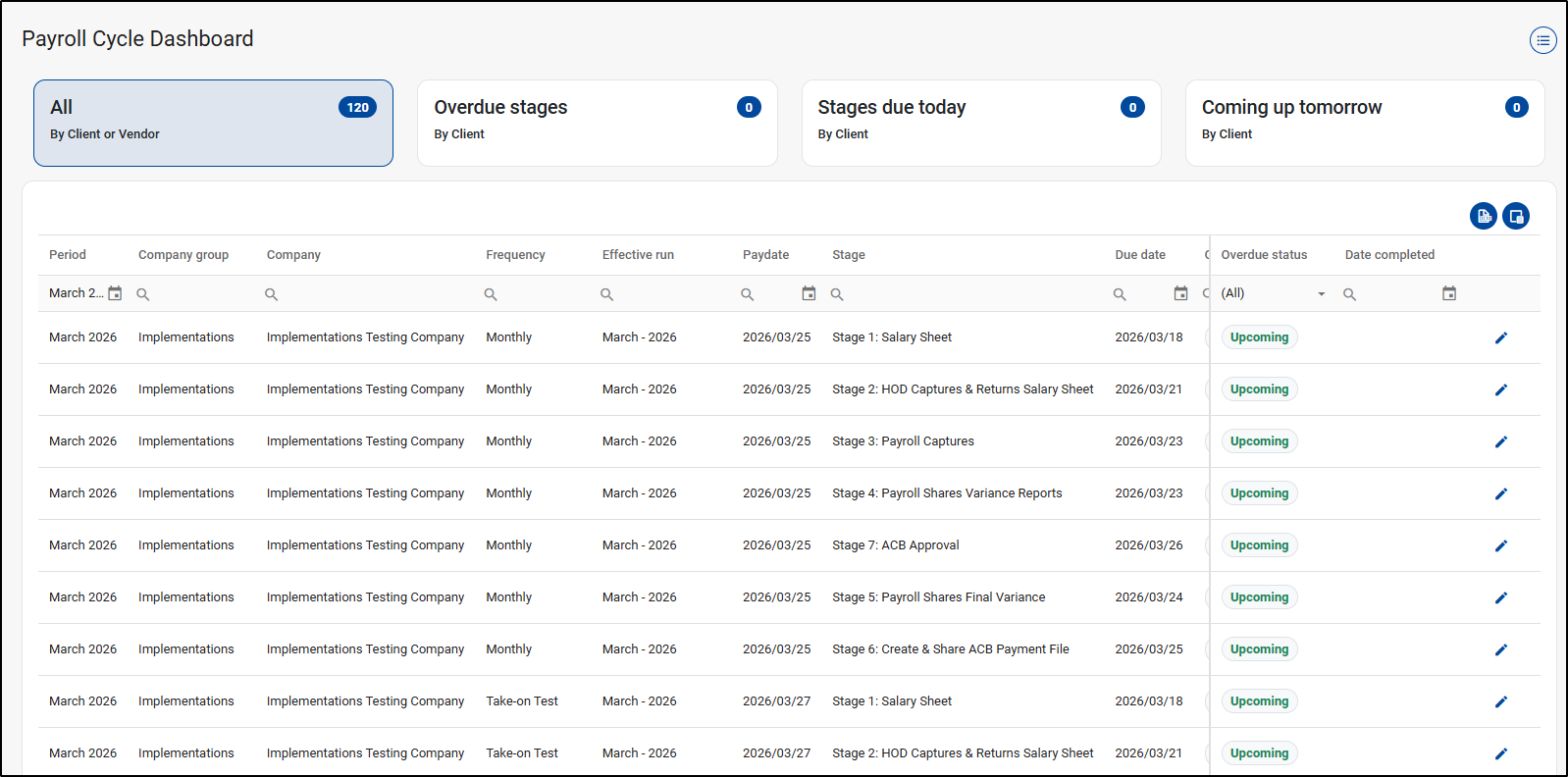The image size is (1568, 777).
Task: Edit the Stage 7: ACB Approval row
Action: (x=1500, y=545)
